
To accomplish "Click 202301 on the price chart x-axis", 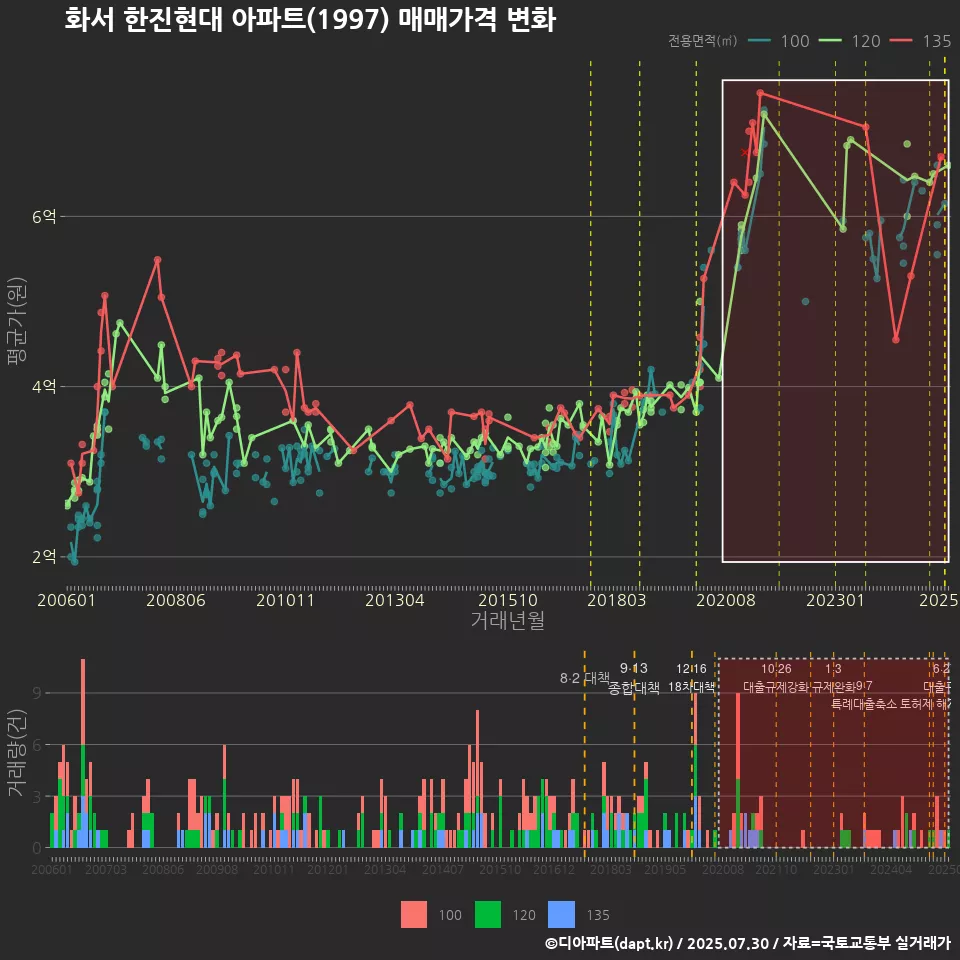I will click(x=835, y=600).
